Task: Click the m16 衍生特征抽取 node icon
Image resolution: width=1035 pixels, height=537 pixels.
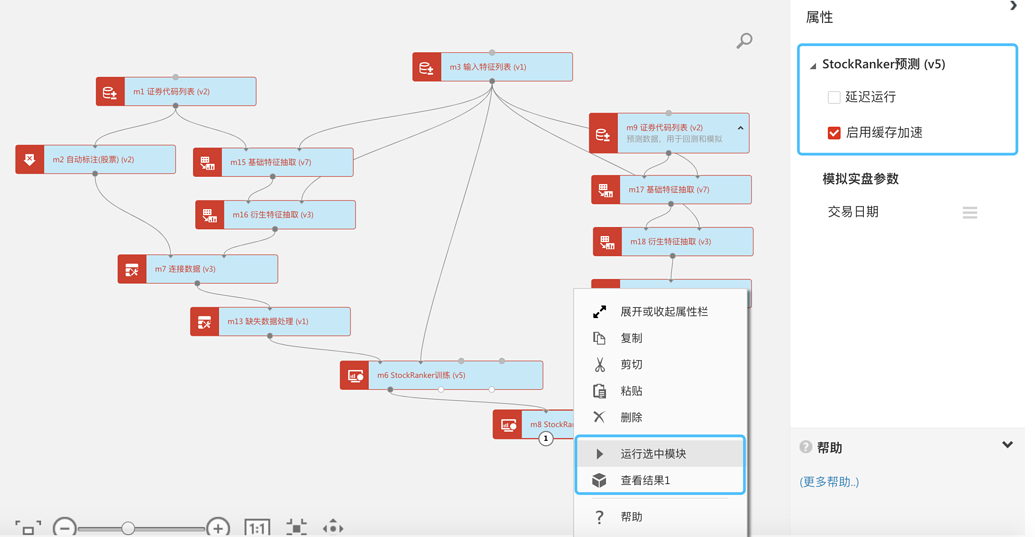Action: pyautogui.click(x=210, y=215)
